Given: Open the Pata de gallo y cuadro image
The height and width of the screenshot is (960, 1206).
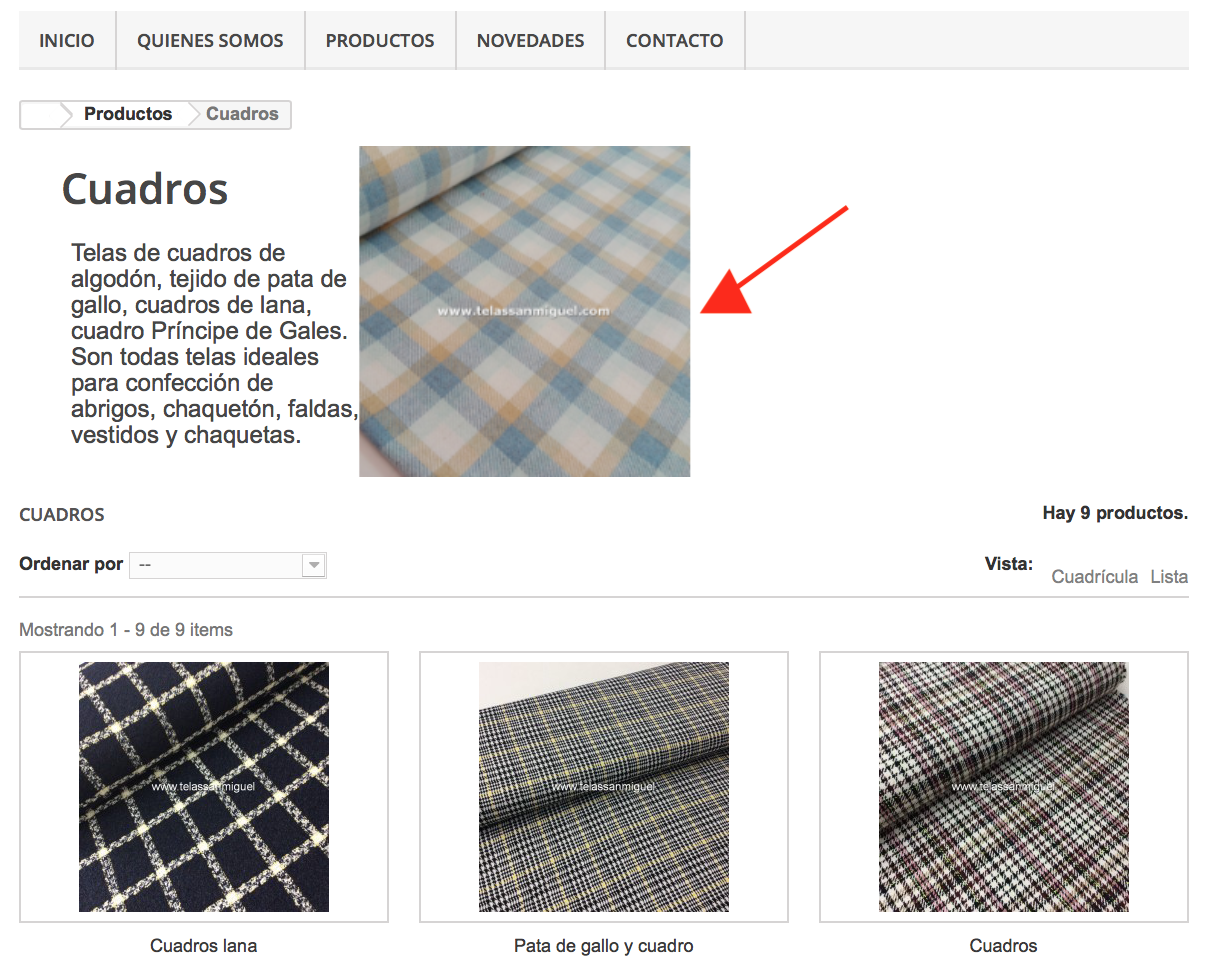Looking at the screenshot, I should pos(604,787).
